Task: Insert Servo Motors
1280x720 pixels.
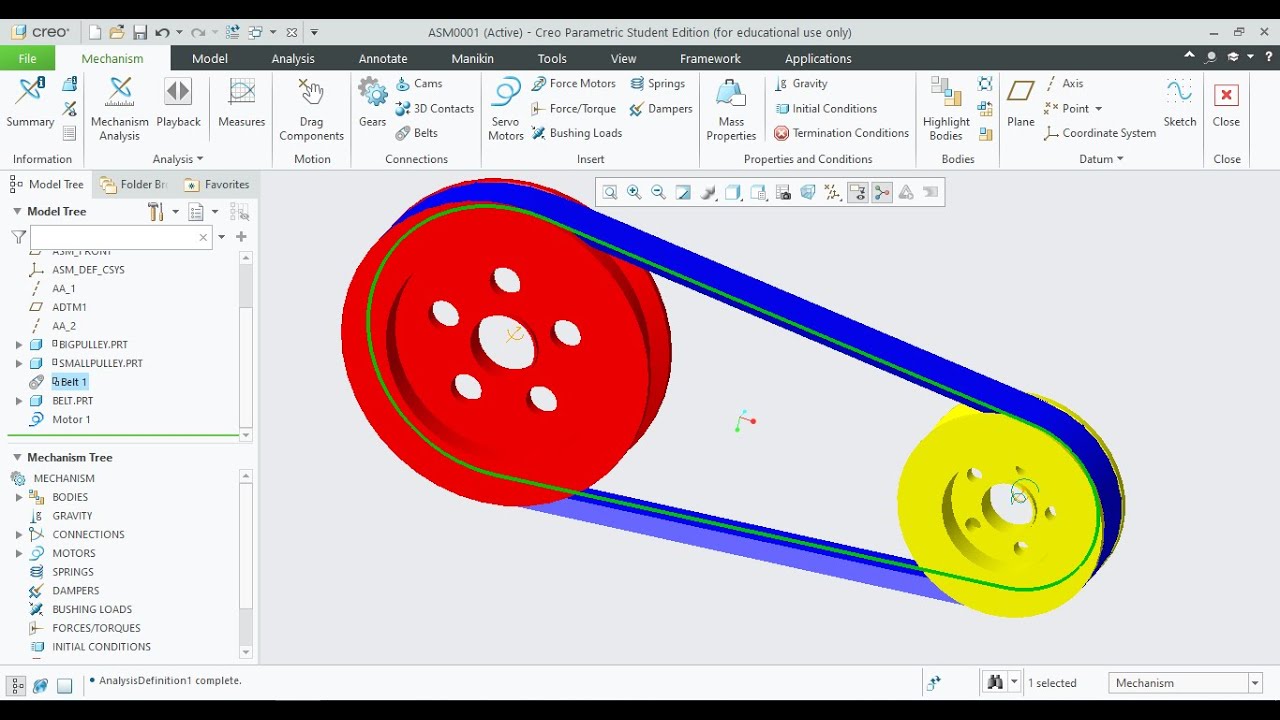Action: pos(506,109)
